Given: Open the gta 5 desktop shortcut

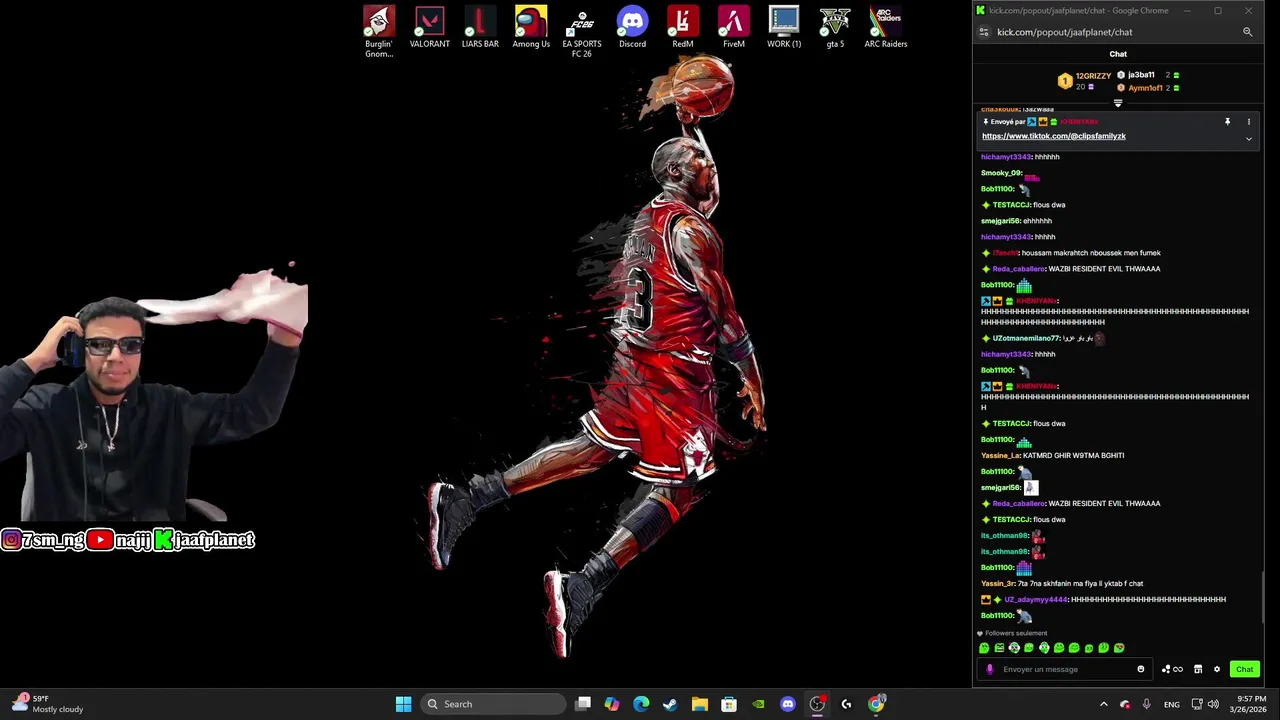Looking at the screenshot, I should [x=835, y=28].
